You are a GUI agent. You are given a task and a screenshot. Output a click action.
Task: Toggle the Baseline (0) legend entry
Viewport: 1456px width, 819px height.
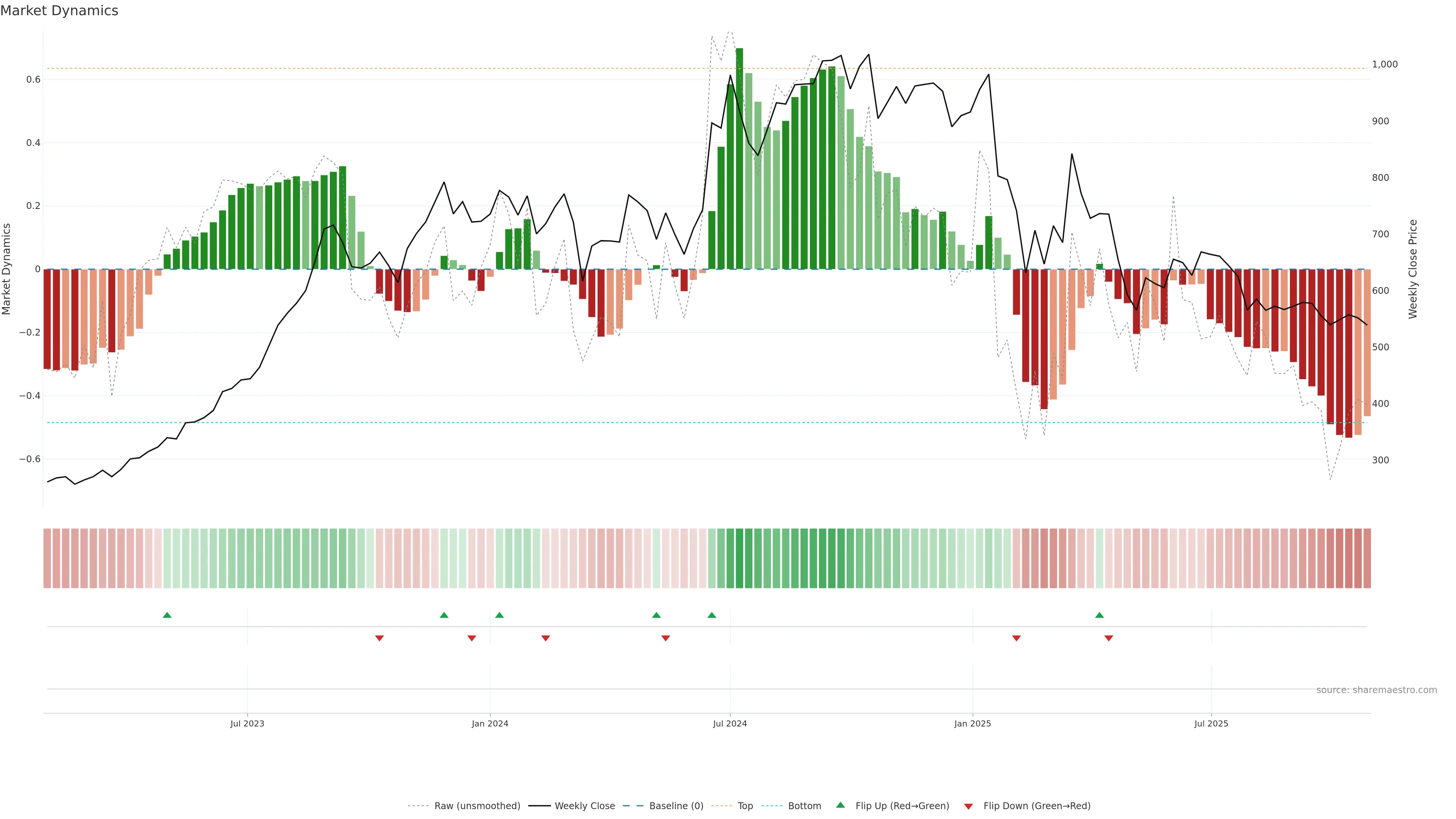[x=676, y=806]
